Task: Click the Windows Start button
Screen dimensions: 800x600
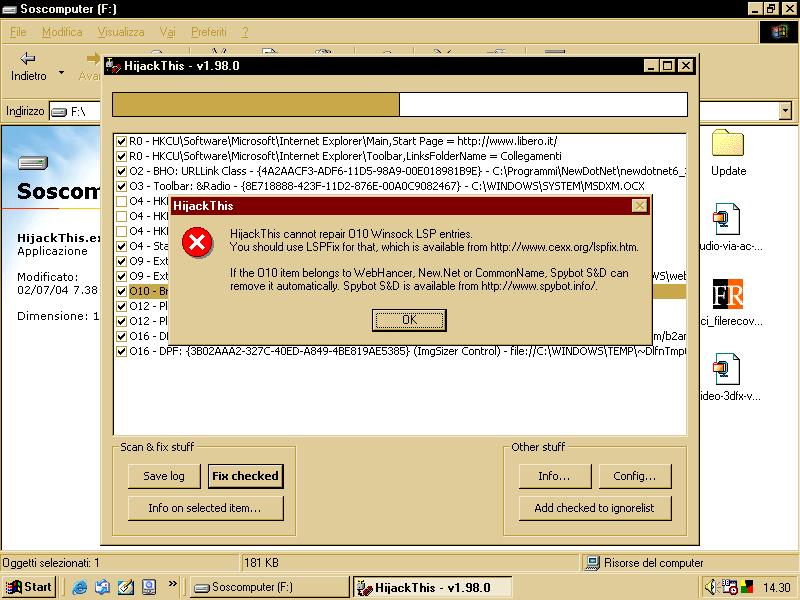Action: tap(29, 587)
